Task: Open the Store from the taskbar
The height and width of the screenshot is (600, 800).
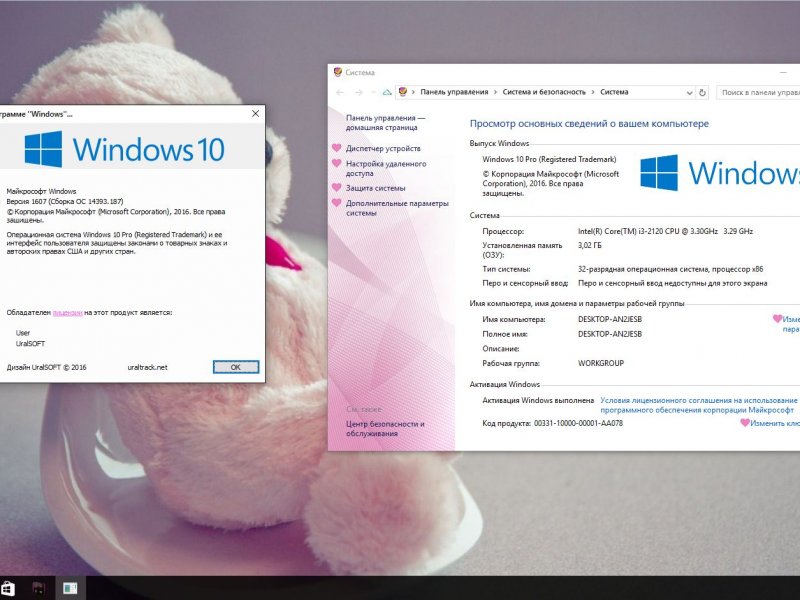Action: [7, 588]
